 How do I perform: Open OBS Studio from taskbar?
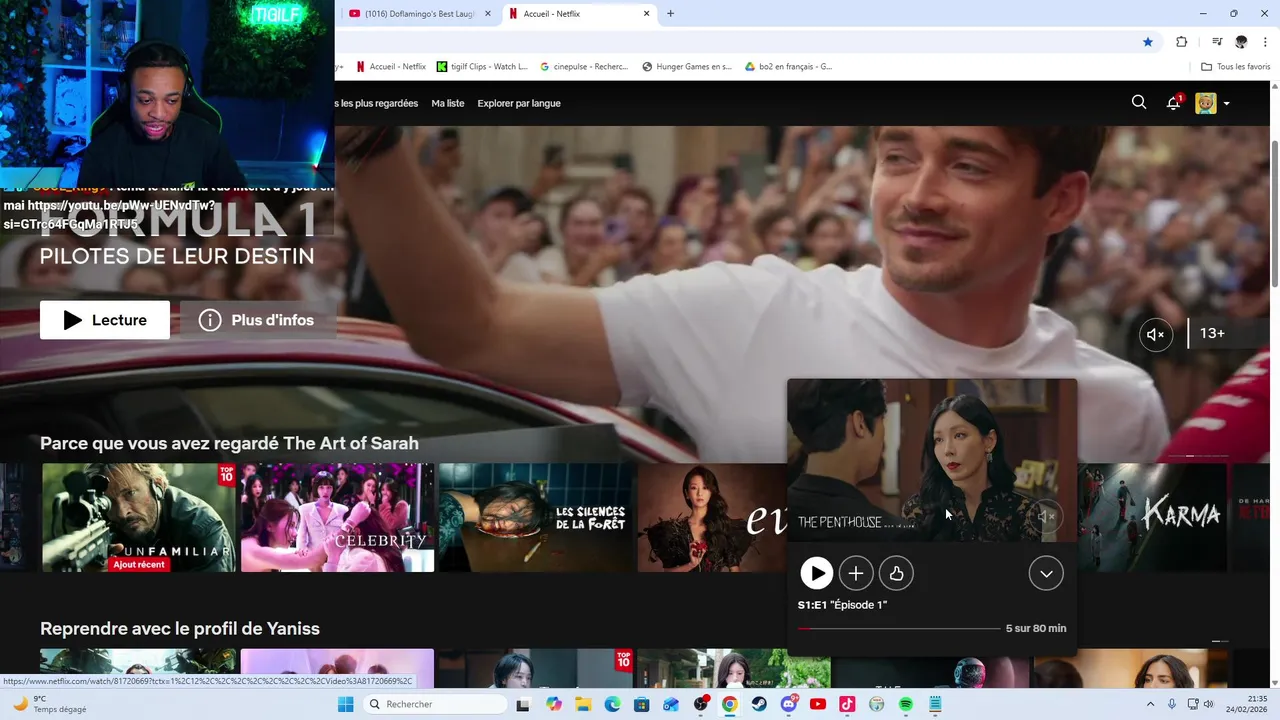701,704
